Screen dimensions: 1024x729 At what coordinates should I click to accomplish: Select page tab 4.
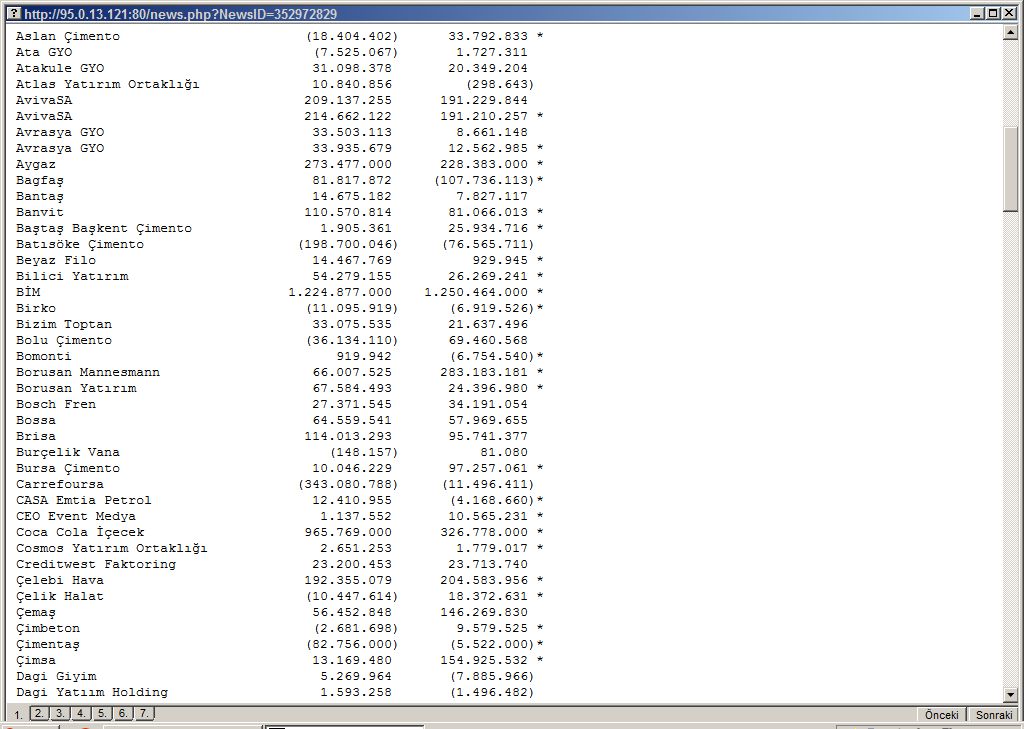coord(81,713)
